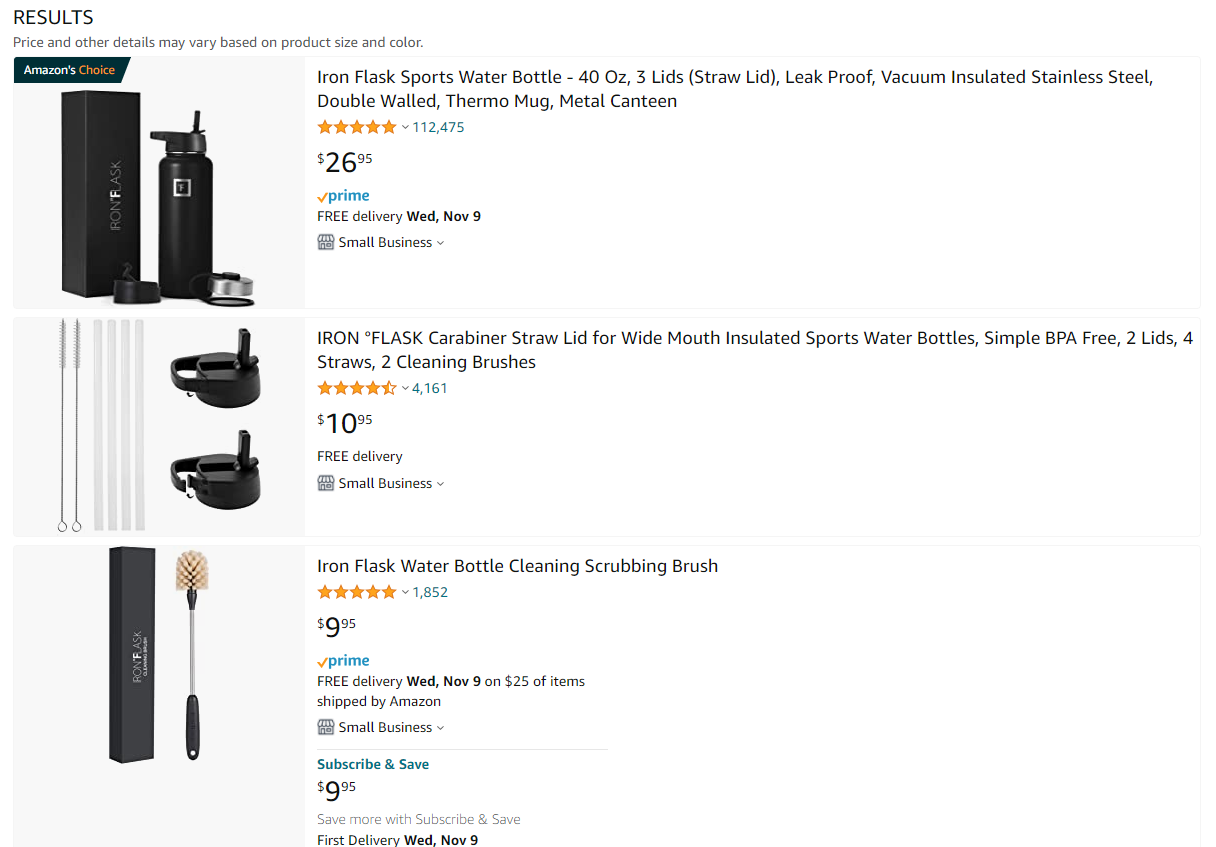This screenshot has width=1216, height=847.
Task: Click Small Business storefront icon on straw lid
Action: [x=326, y=483]
